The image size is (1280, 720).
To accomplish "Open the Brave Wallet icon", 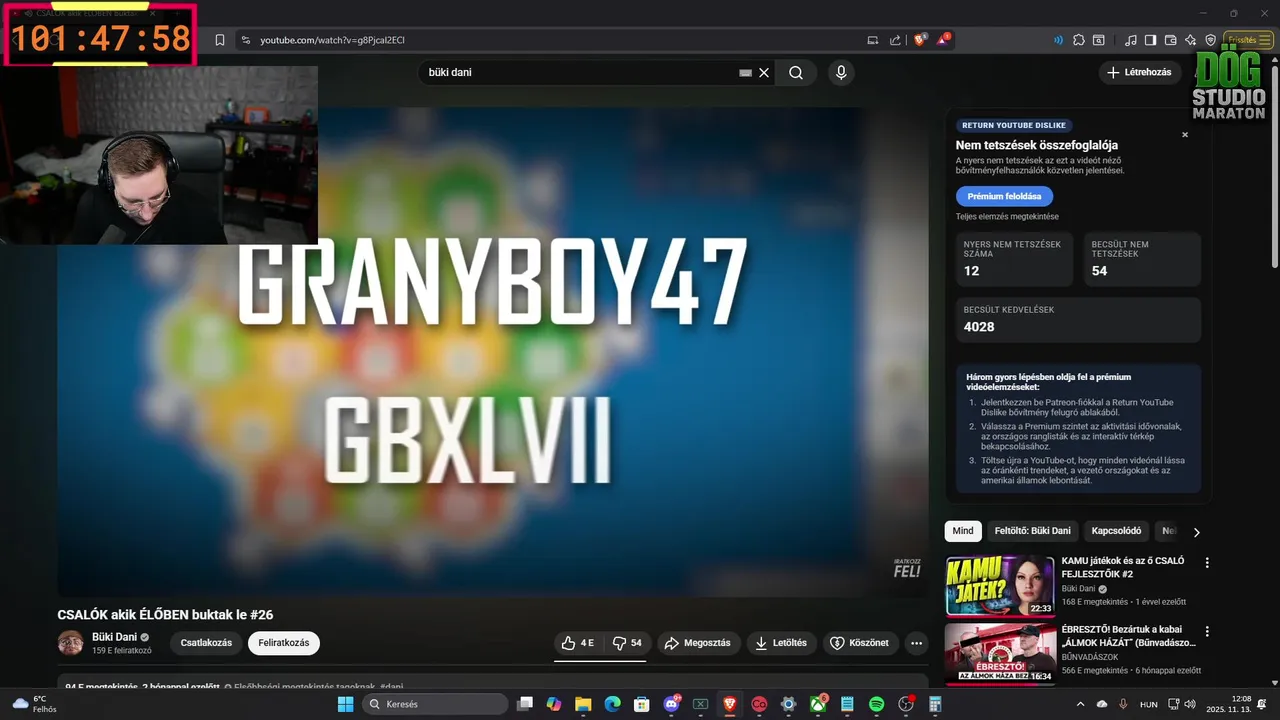I will click(x=1170, y=40).
